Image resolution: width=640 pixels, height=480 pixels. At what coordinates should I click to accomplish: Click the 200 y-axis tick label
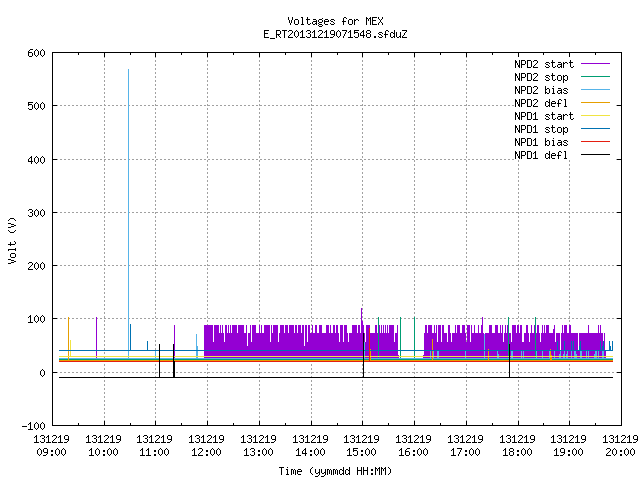click(36, 266)
